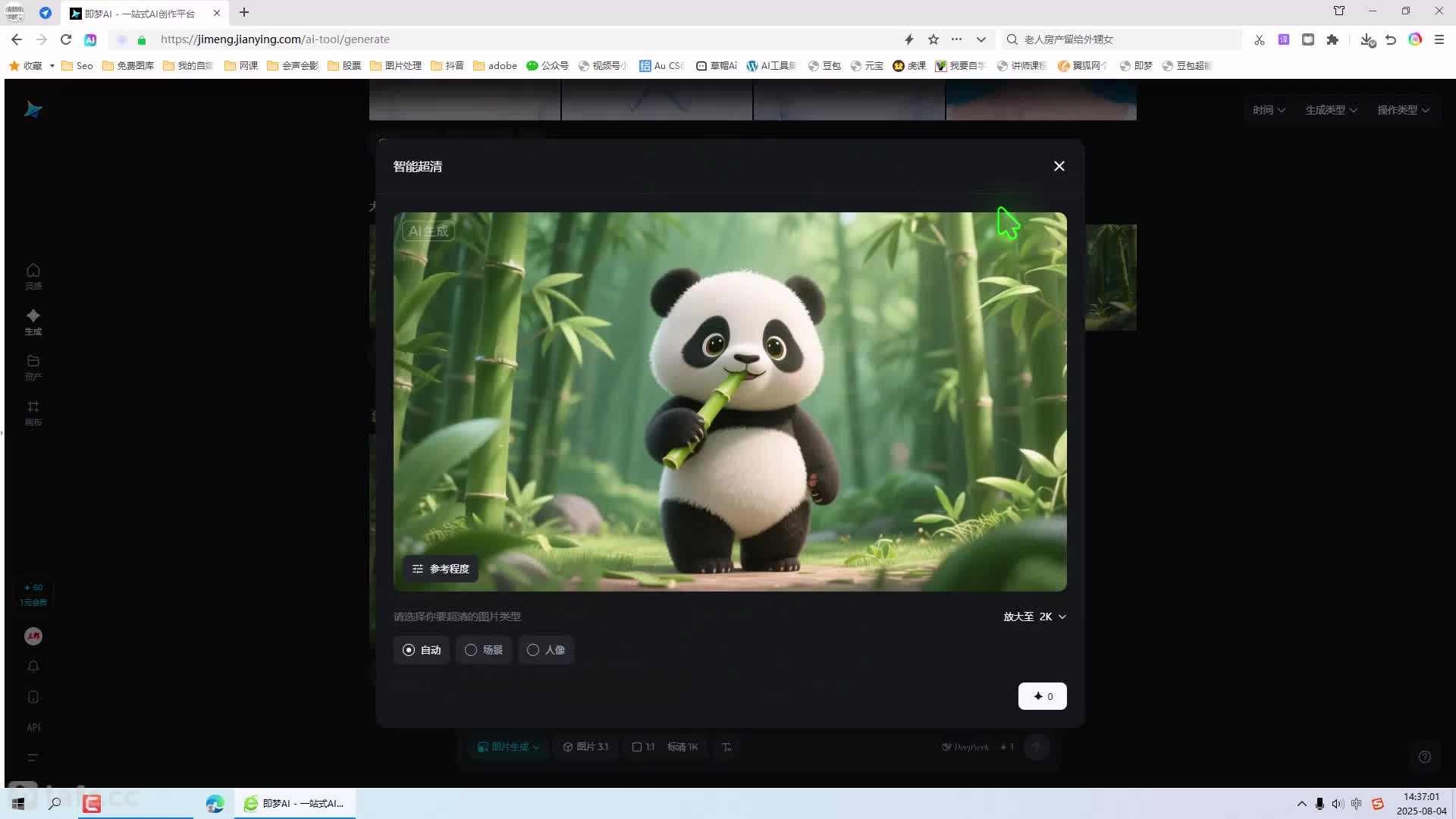Open the 生成类型 filter dropdown
Screen dimensions: 1456x819
(1330, 110)
